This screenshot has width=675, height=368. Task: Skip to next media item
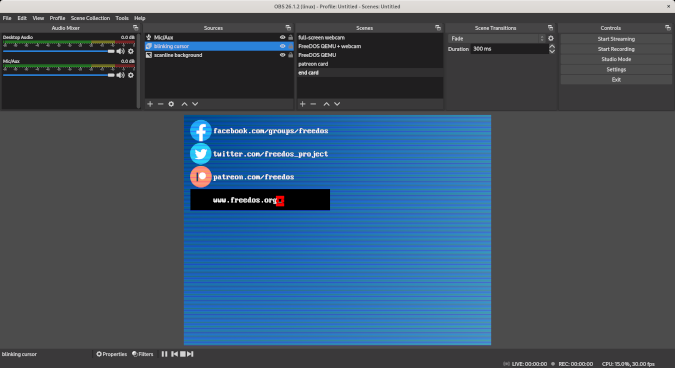tap(190, 354)
